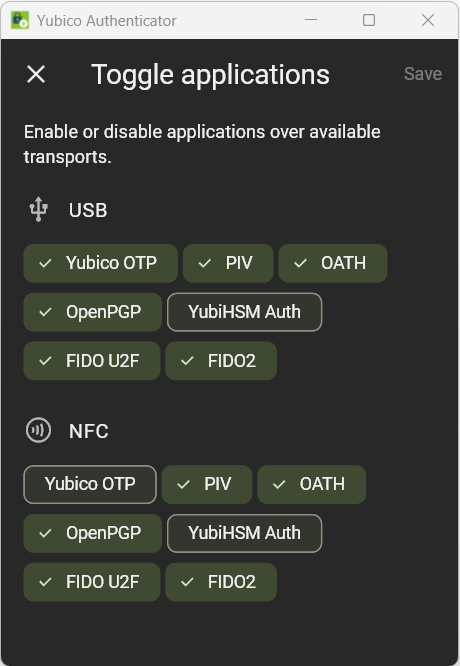Enable YubiHSM Auth over USB
This screenshot has width=460, height=666.
(245, 312)
